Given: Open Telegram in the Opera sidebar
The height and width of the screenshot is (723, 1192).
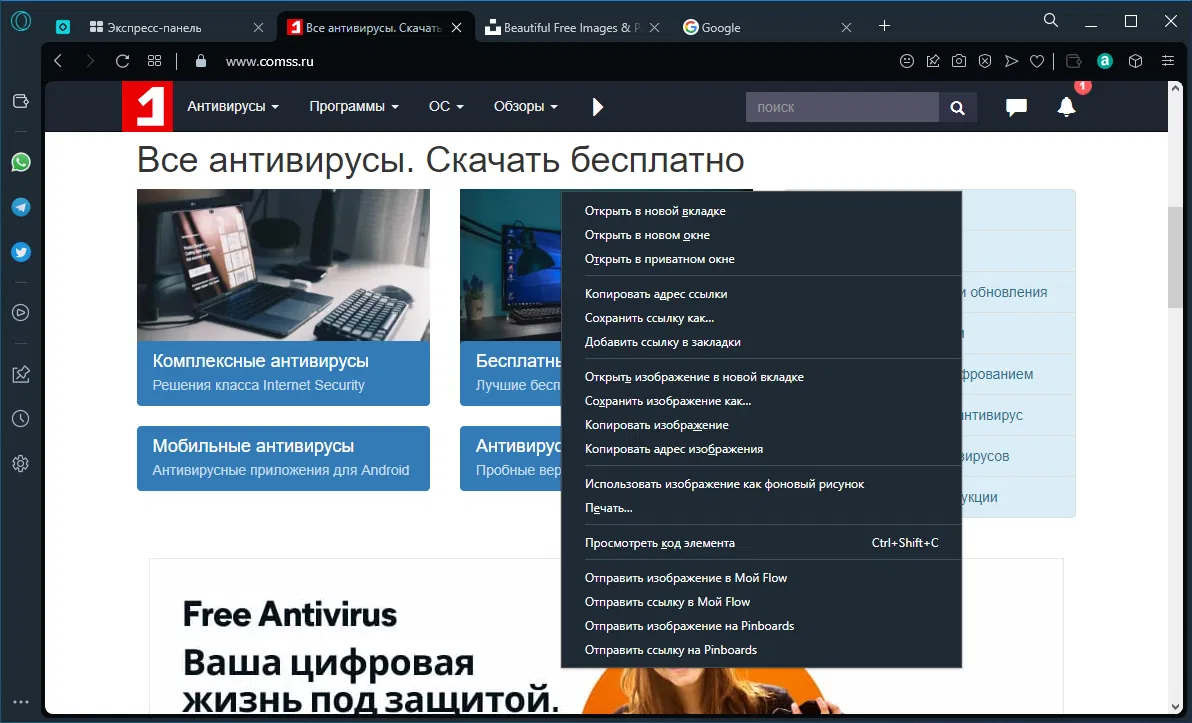Looking at the screenshot, I should click(x=21, y=207).
